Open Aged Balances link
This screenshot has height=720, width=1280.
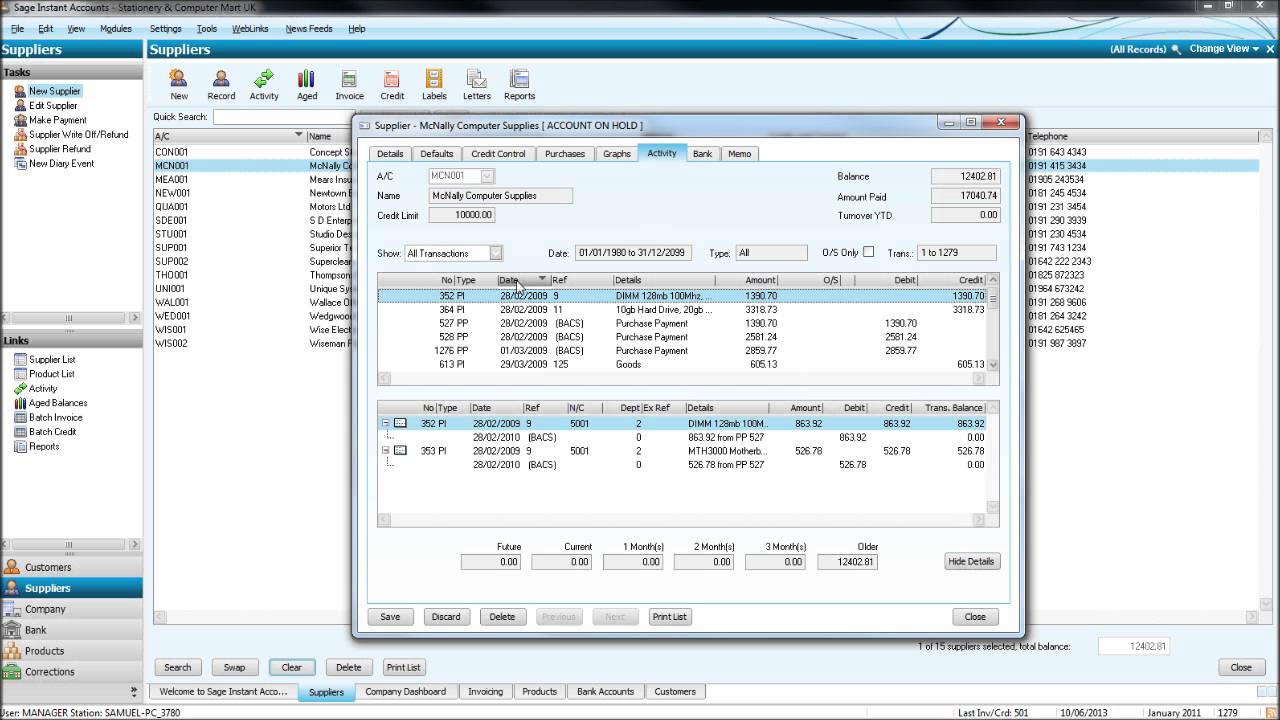click(58, 403)
